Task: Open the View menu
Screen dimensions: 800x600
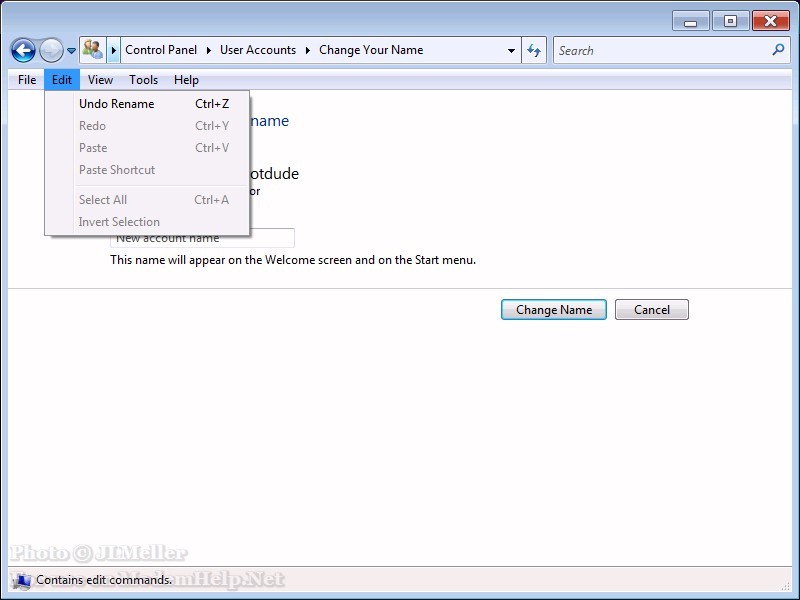Action: click(100, 80)
